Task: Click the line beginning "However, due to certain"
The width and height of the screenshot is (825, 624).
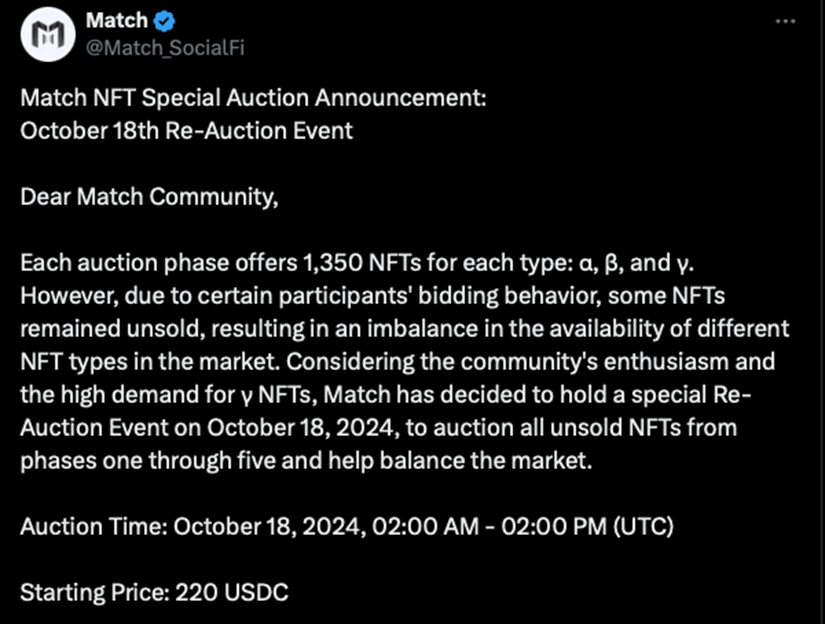Action: [x=373, y=296]
